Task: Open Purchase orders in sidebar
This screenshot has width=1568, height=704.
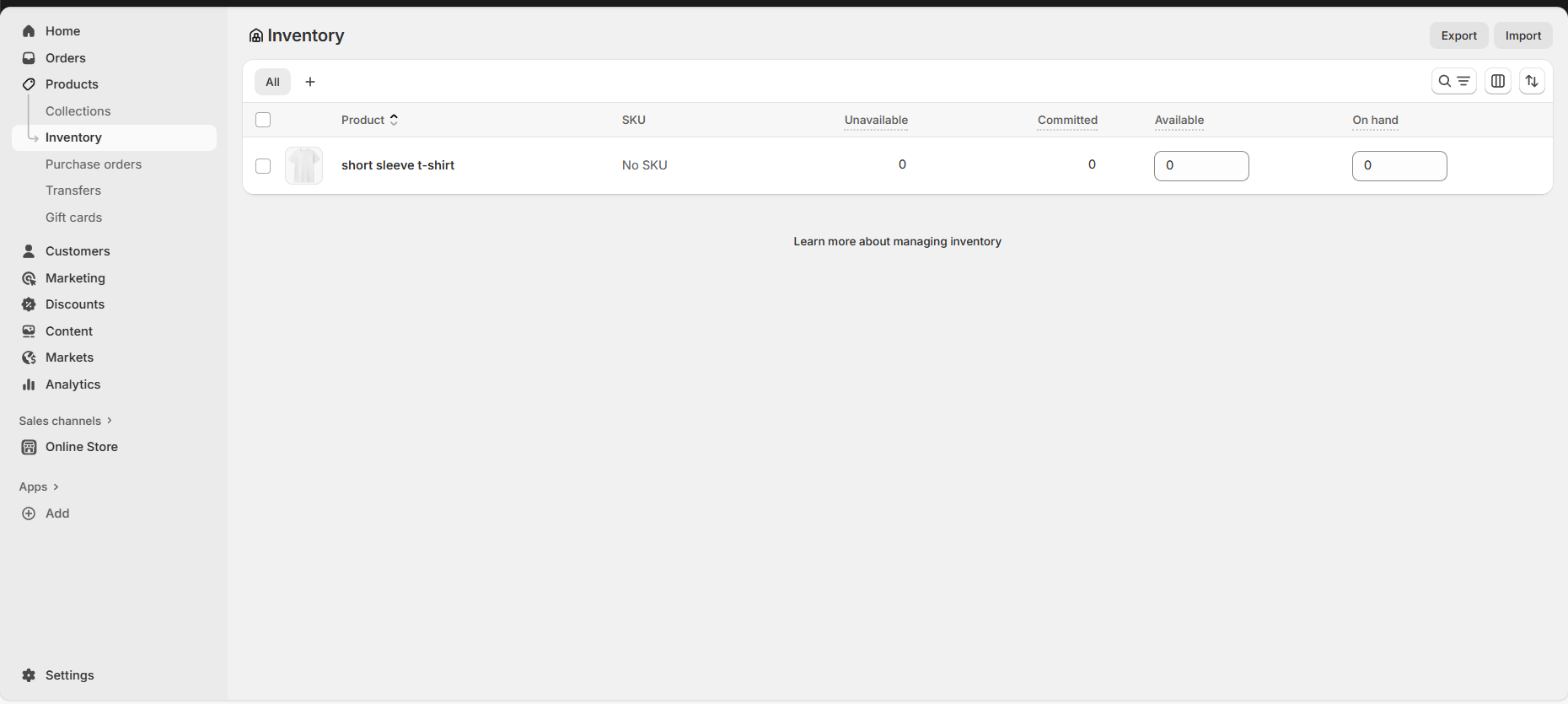Action: 94,164
